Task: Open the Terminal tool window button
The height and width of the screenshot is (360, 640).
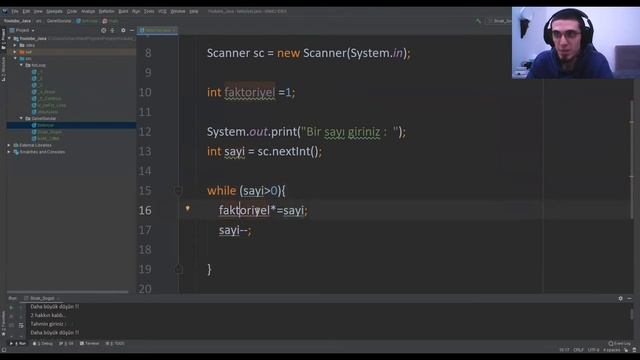Action: tap(89, 344)
